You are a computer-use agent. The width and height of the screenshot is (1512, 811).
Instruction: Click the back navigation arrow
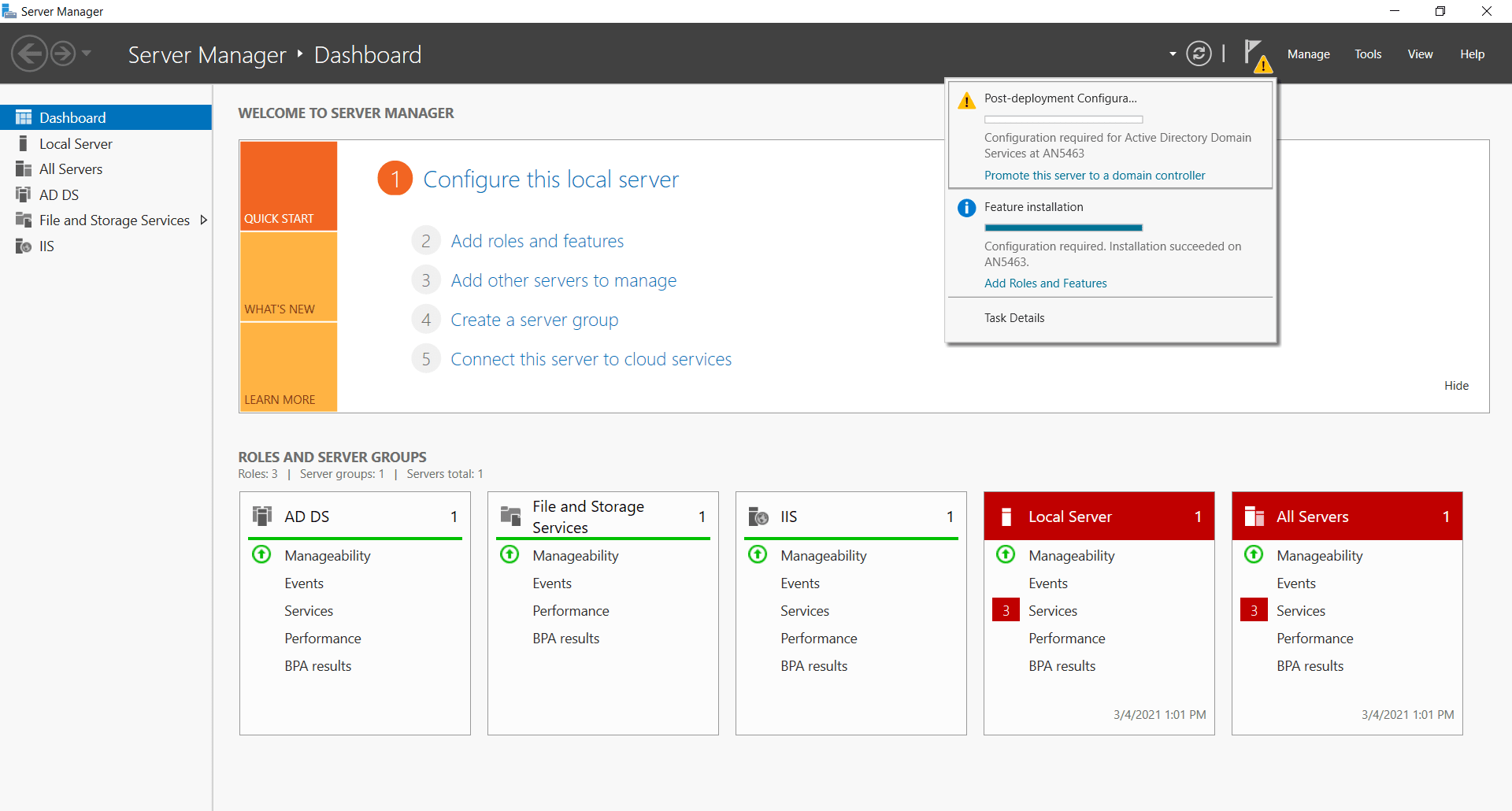pyautogui.click(x=30, y=54)
